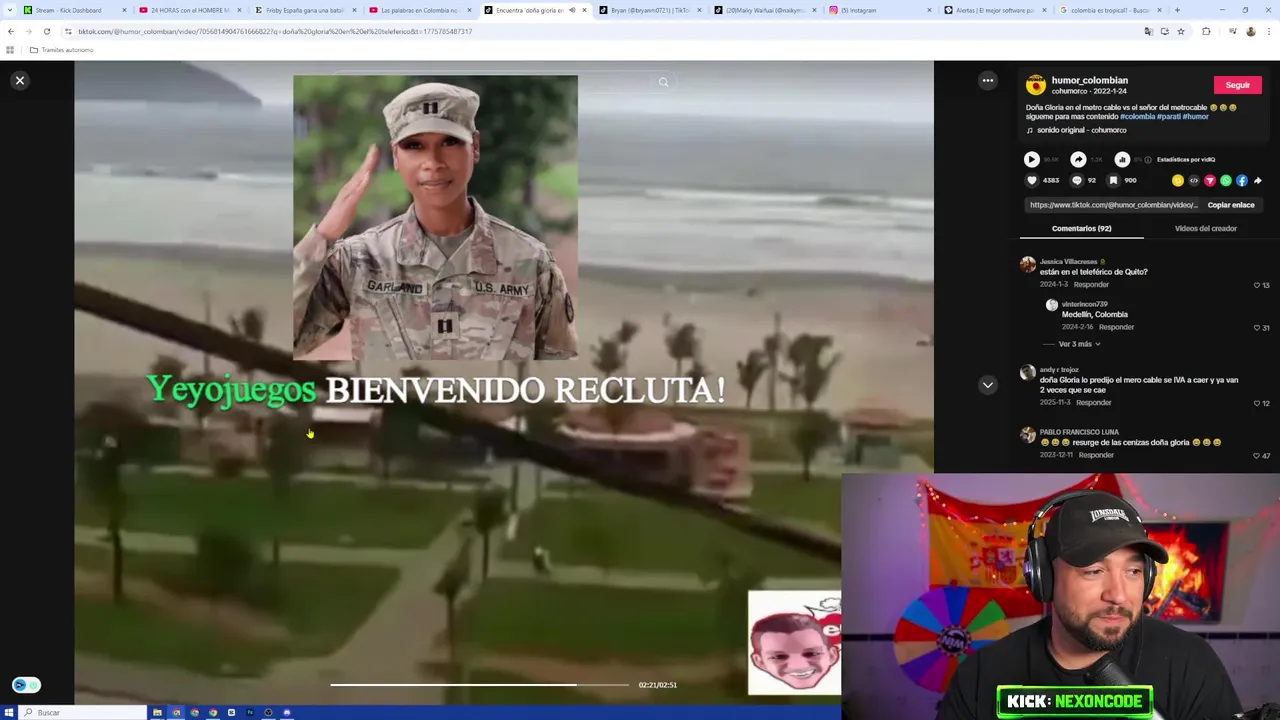Switch to Comentarios (92) tab
Screen dimensions: 1280x720
(x=1081, y=228)
